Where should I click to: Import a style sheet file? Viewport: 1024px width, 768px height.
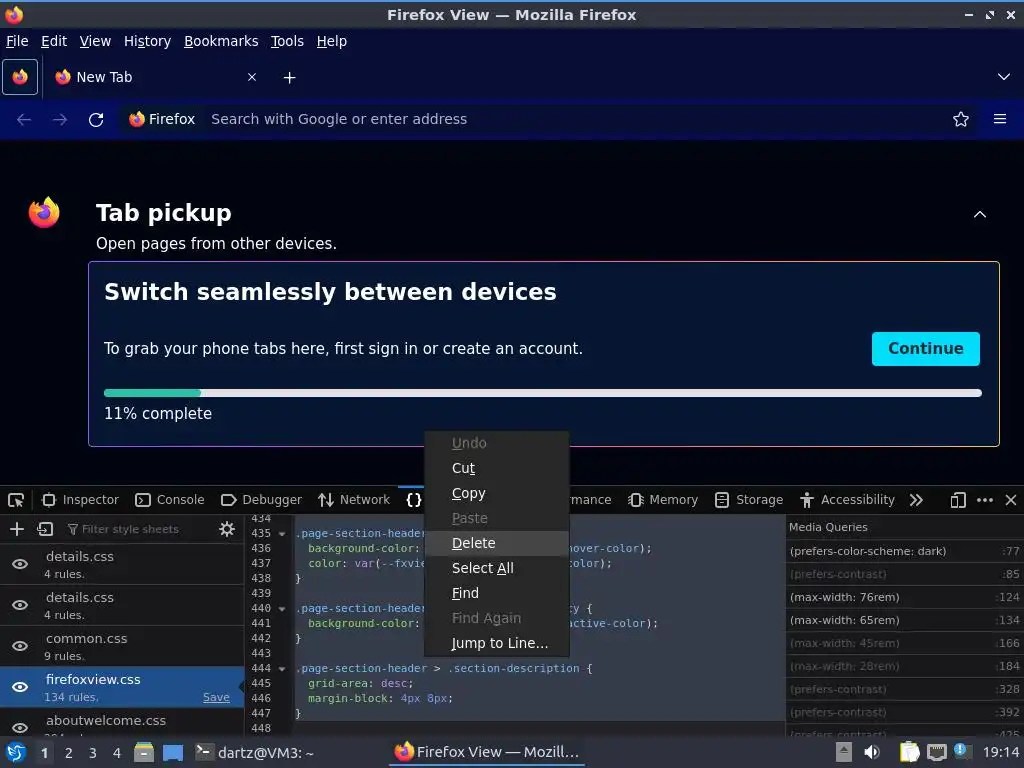coord(45,529)
